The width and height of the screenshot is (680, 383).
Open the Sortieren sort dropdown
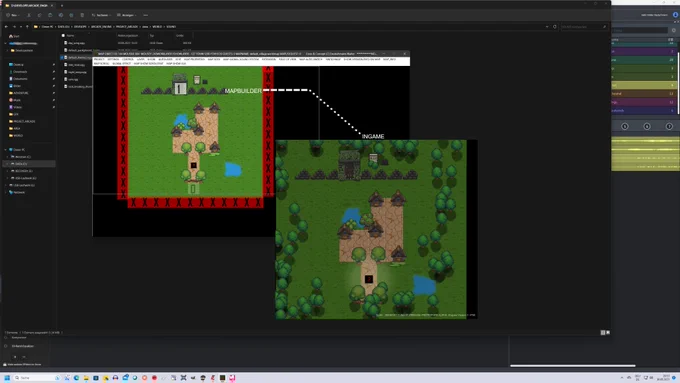click(x=101, y=15)
